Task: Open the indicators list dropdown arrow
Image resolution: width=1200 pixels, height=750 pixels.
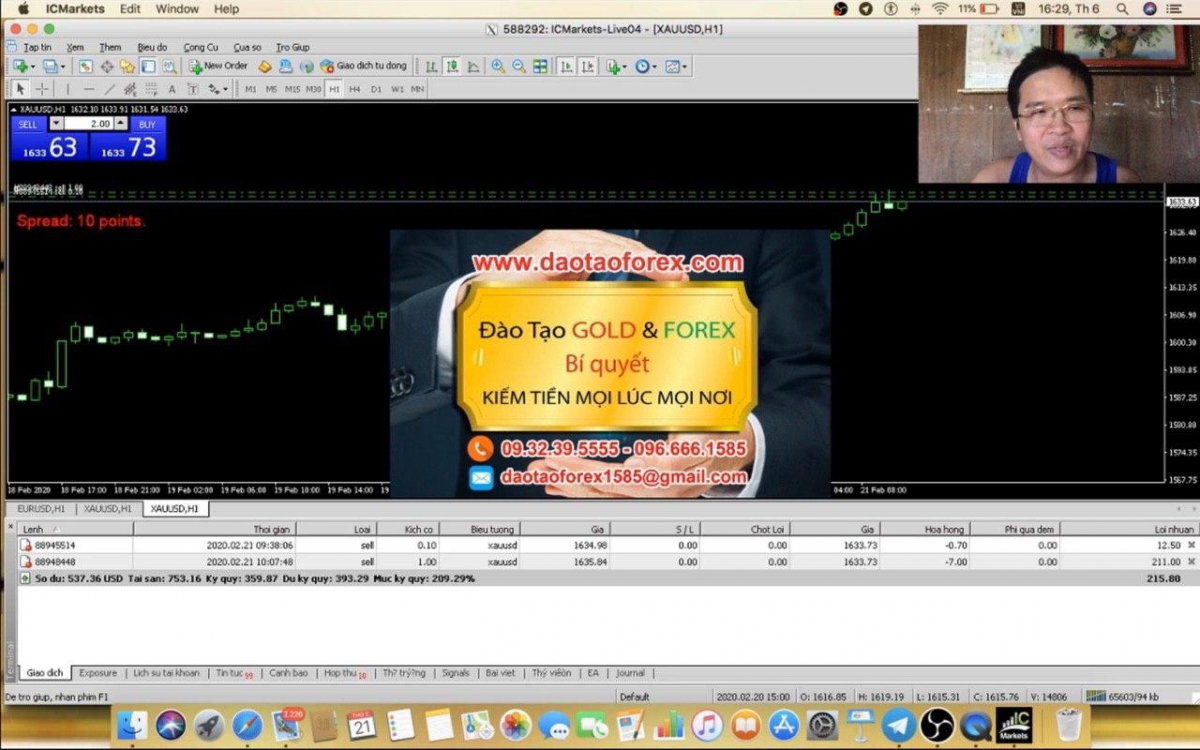Action: click(624, 67)
